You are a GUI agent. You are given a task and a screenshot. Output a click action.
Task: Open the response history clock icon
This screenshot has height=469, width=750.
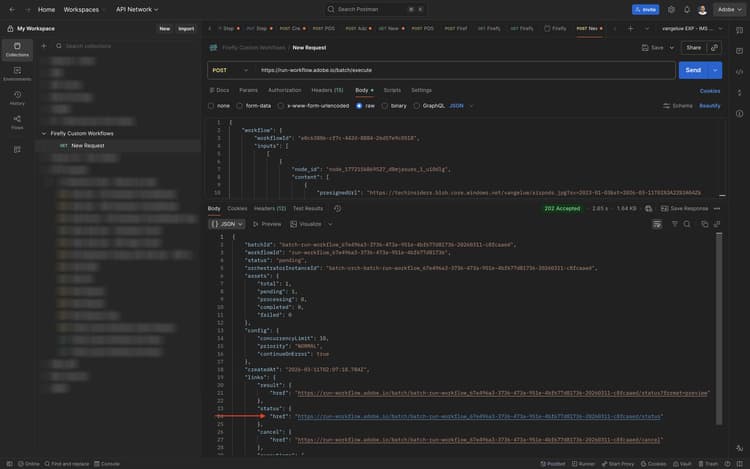point(338,208)
